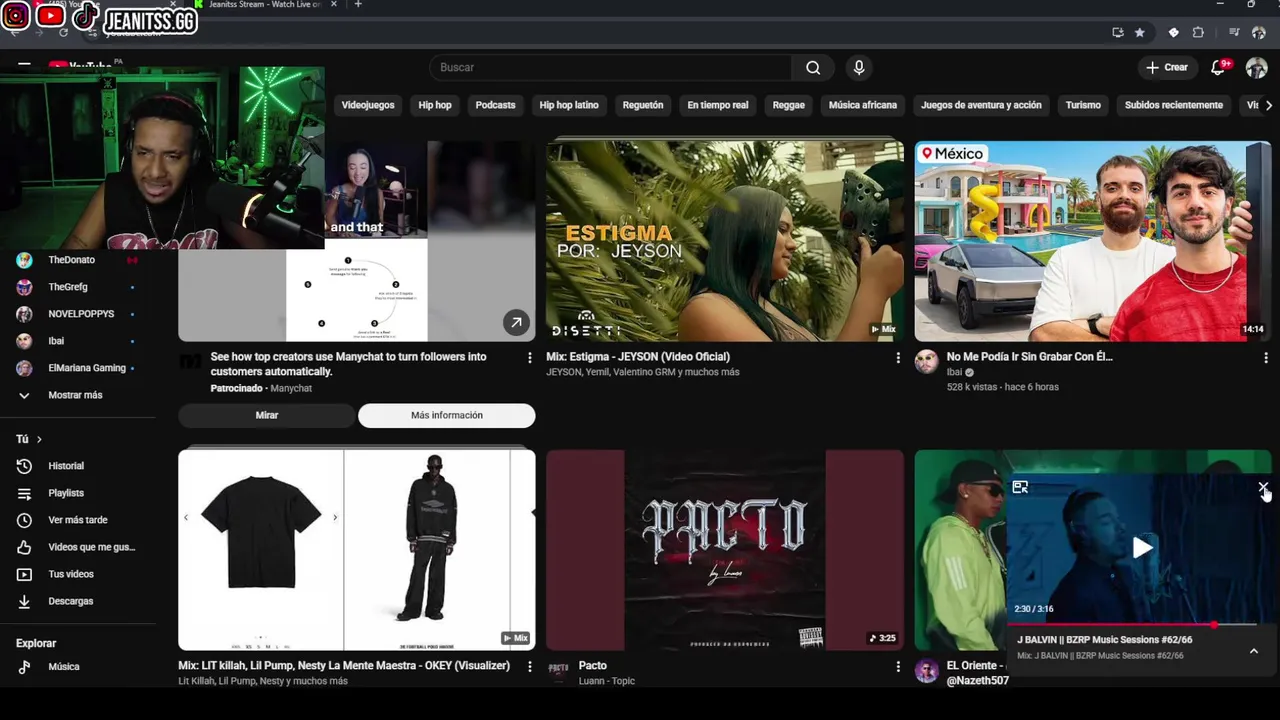Click install app icon in address bar
The height and width of the screenshot is (720, 1280).
pos(1117,32)
